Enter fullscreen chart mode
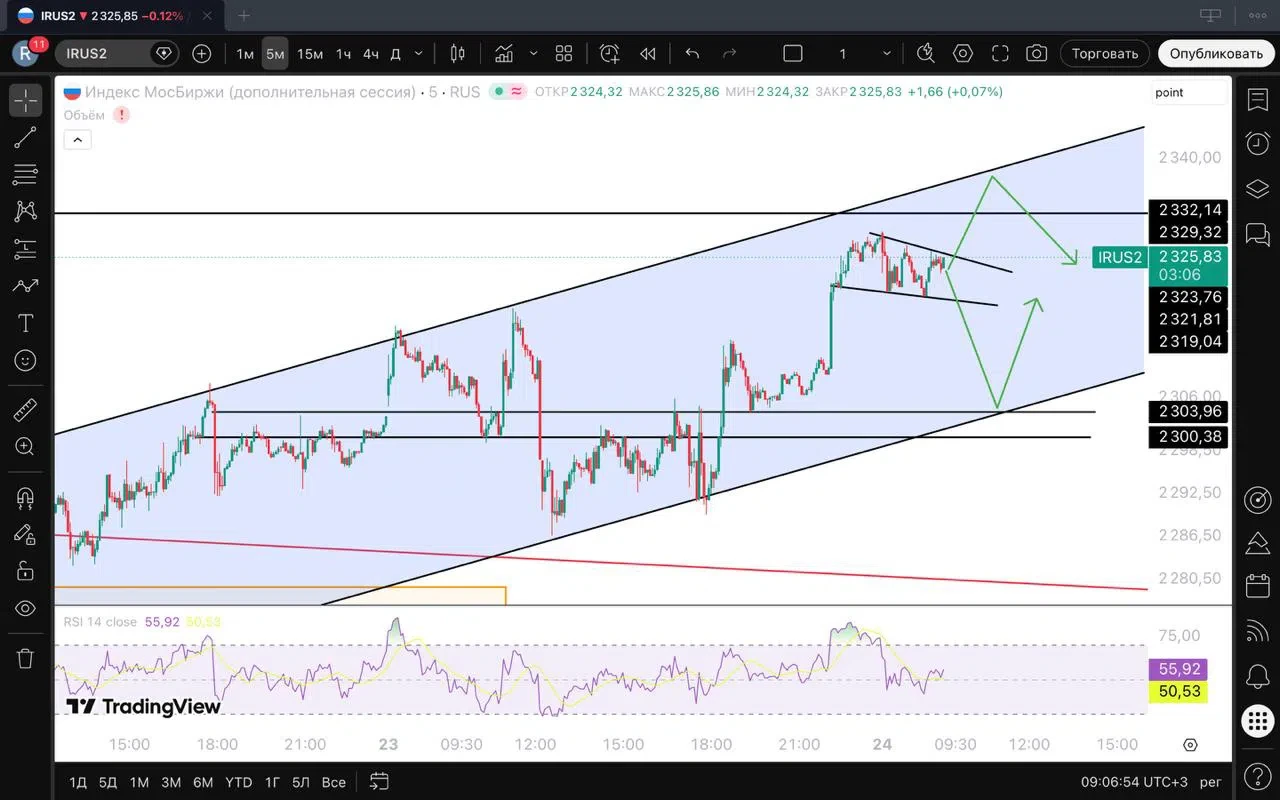Viewport: 1280px width, 800px height. (1000, 53)
